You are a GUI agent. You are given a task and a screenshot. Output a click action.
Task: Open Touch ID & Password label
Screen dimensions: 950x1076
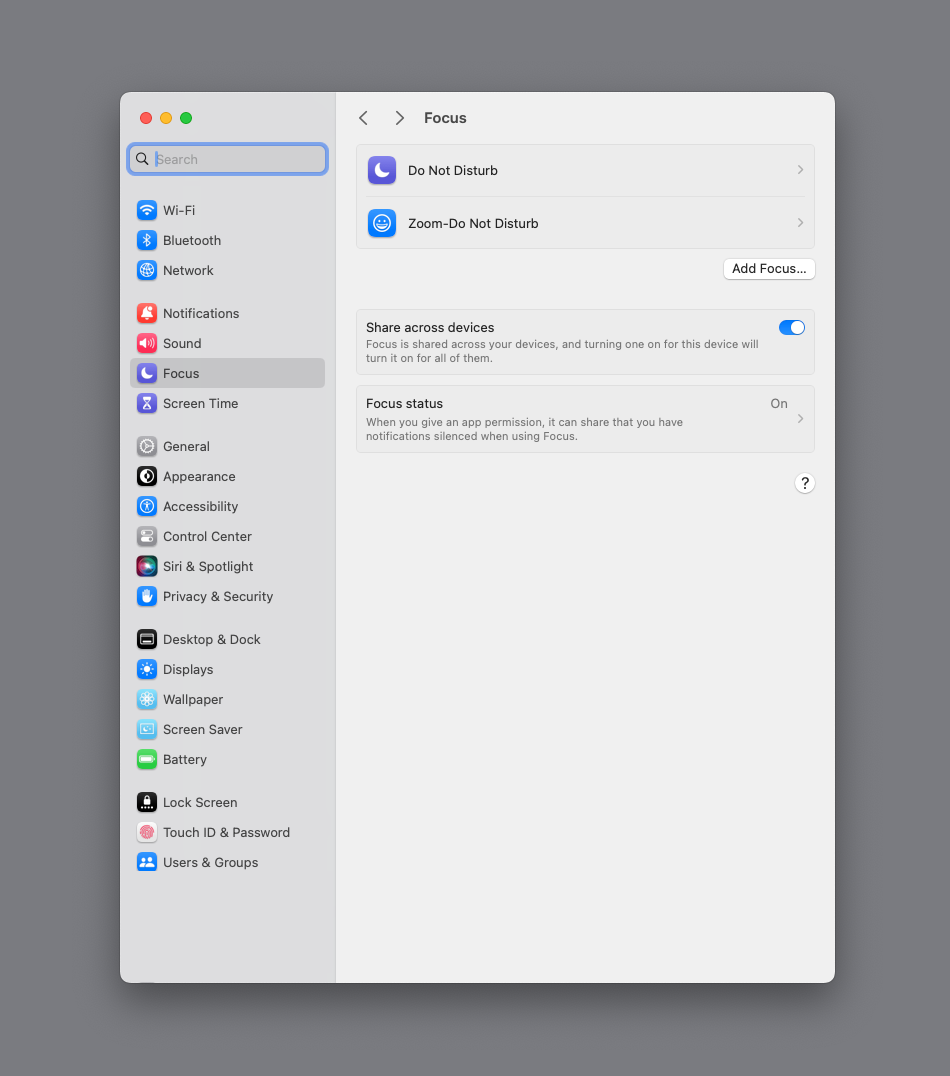(x=227, y=832)
